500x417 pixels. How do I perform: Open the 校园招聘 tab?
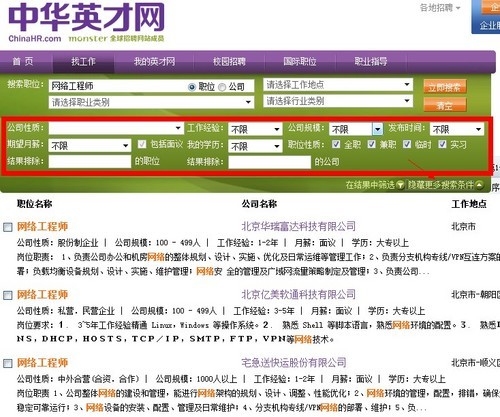click(x=229, y=61)
